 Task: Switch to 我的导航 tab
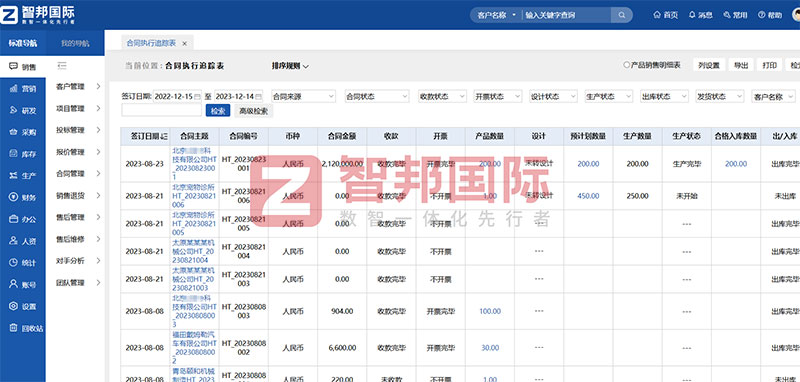(x=75, y=43)
